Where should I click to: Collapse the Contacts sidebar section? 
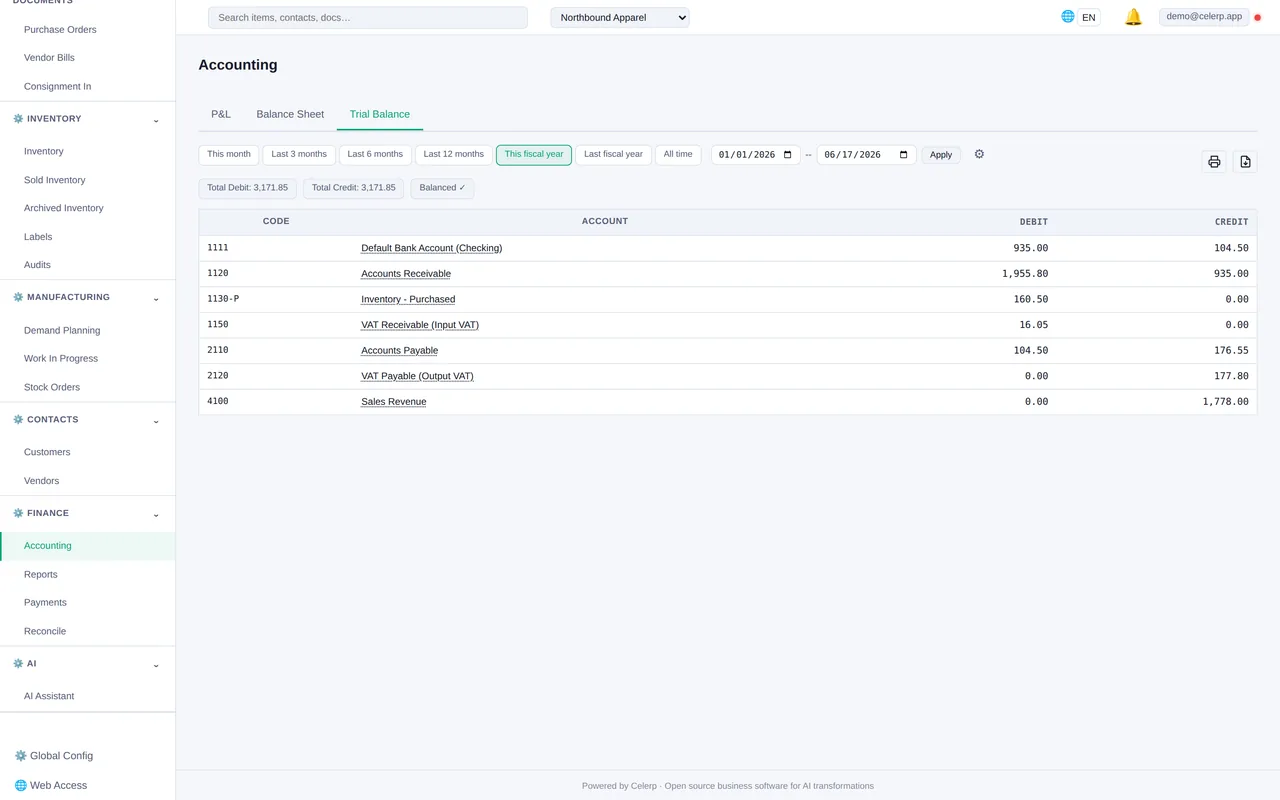pos(156,421)
